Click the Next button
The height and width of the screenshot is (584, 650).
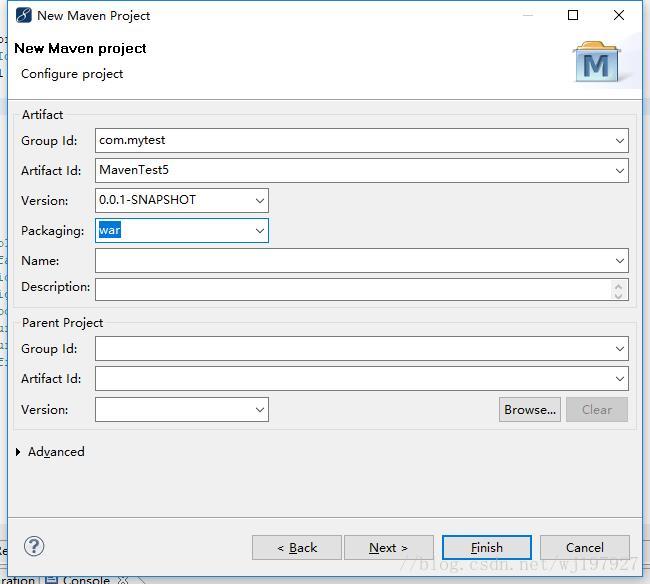click(389, 548)
